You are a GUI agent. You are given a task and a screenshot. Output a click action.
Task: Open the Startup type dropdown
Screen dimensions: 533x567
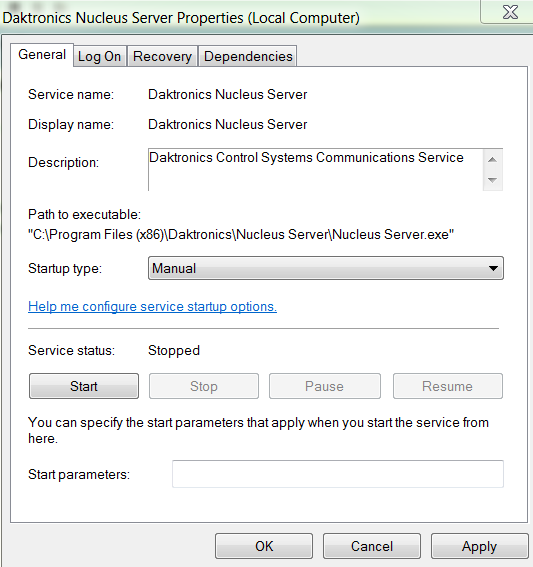326,268
